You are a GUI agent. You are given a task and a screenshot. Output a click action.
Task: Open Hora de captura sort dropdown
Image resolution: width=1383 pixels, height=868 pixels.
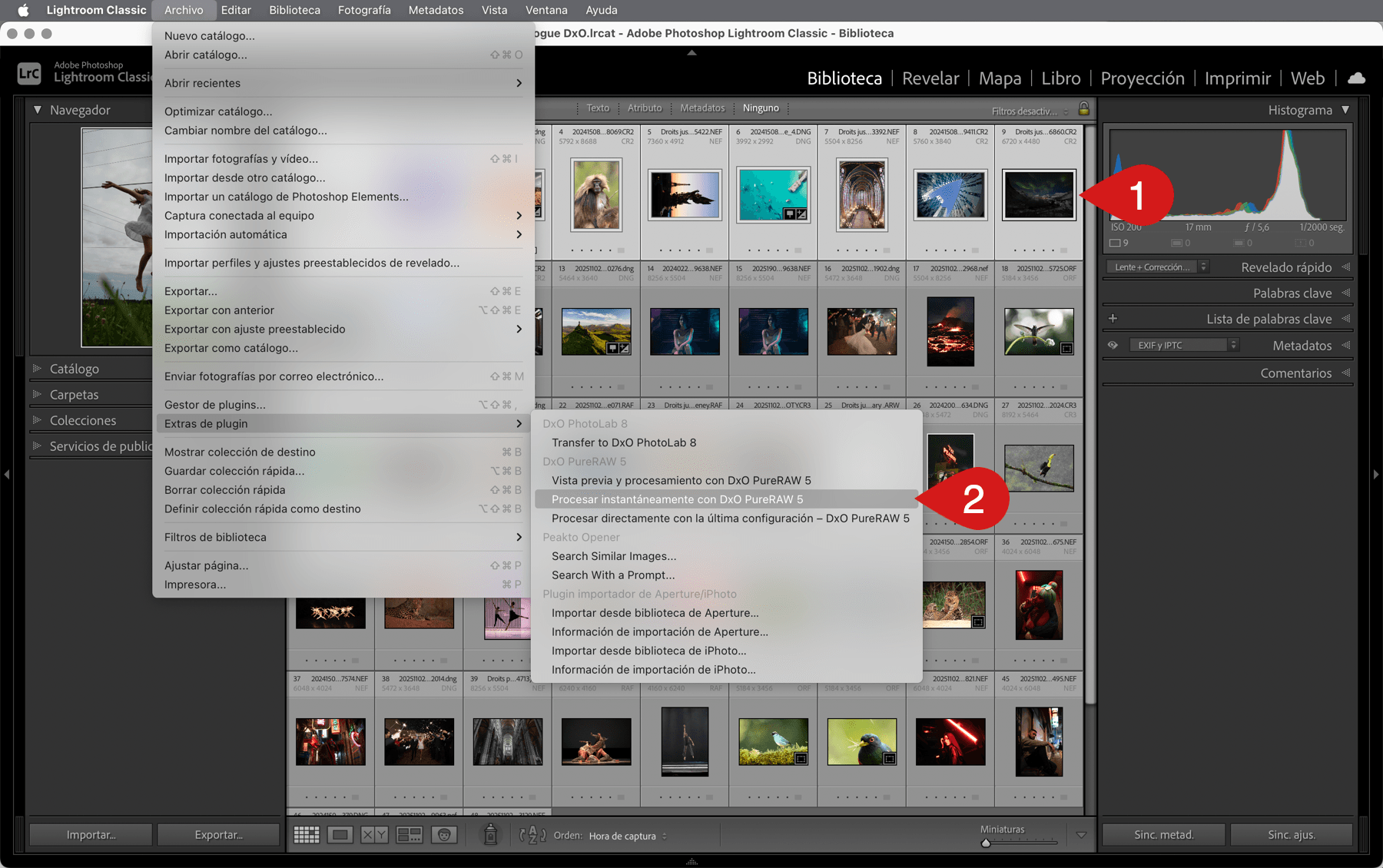(628, 836)
